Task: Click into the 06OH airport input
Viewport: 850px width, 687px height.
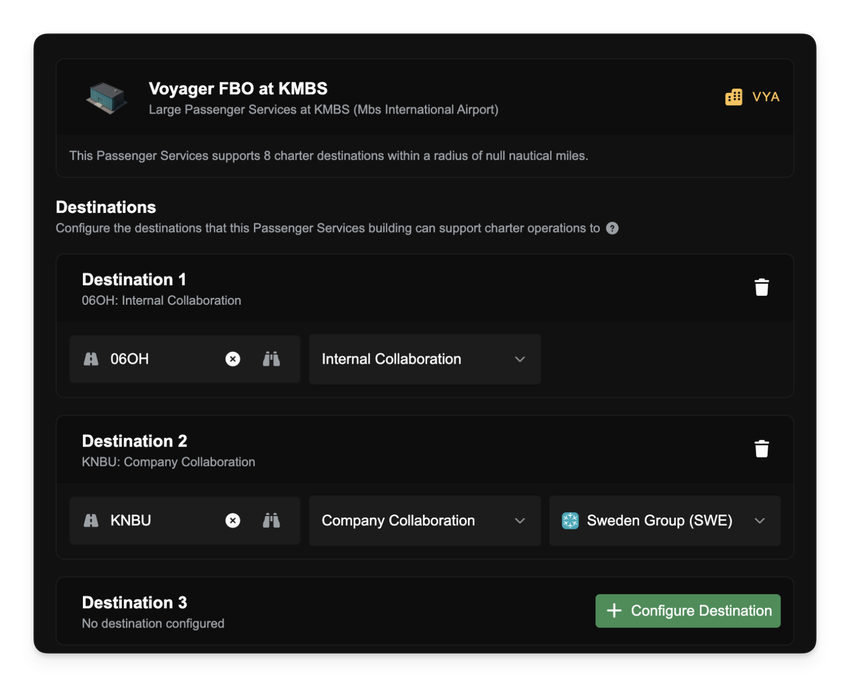Action: click(x=160, y=359)
